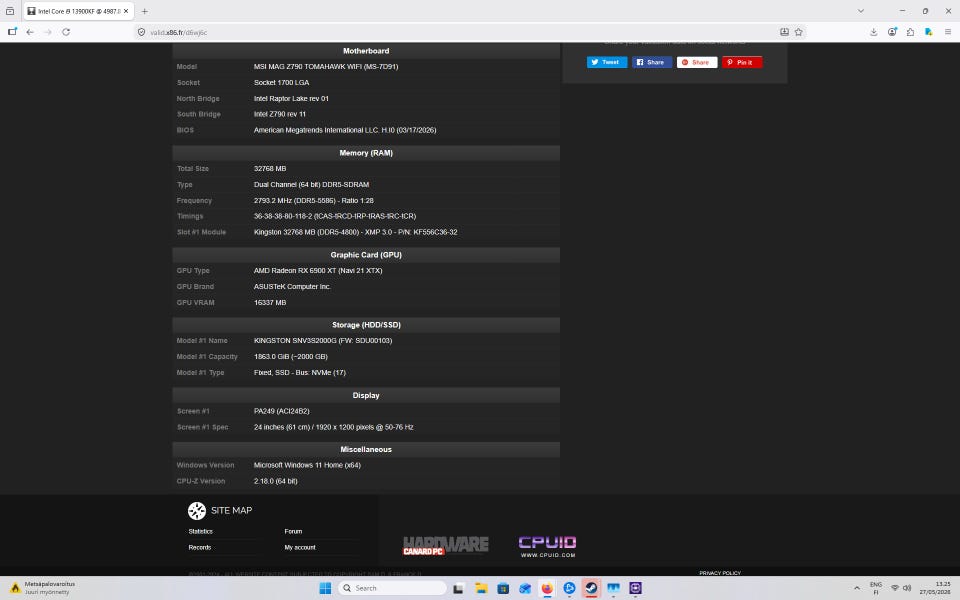Toggle reader view icon in address bar
This screenshot has height=600, width=960.
pyautogui.click(x=784, y=32)
